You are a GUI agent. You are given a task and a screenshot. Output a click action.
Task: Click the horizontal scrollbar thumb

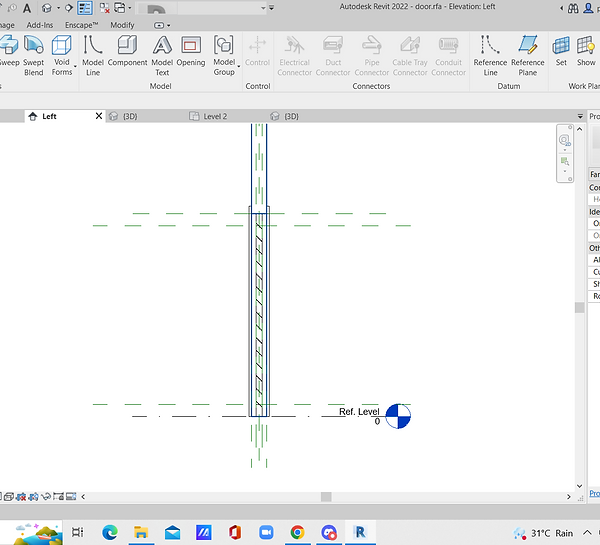pyautogui.click(x=326, y=497)
